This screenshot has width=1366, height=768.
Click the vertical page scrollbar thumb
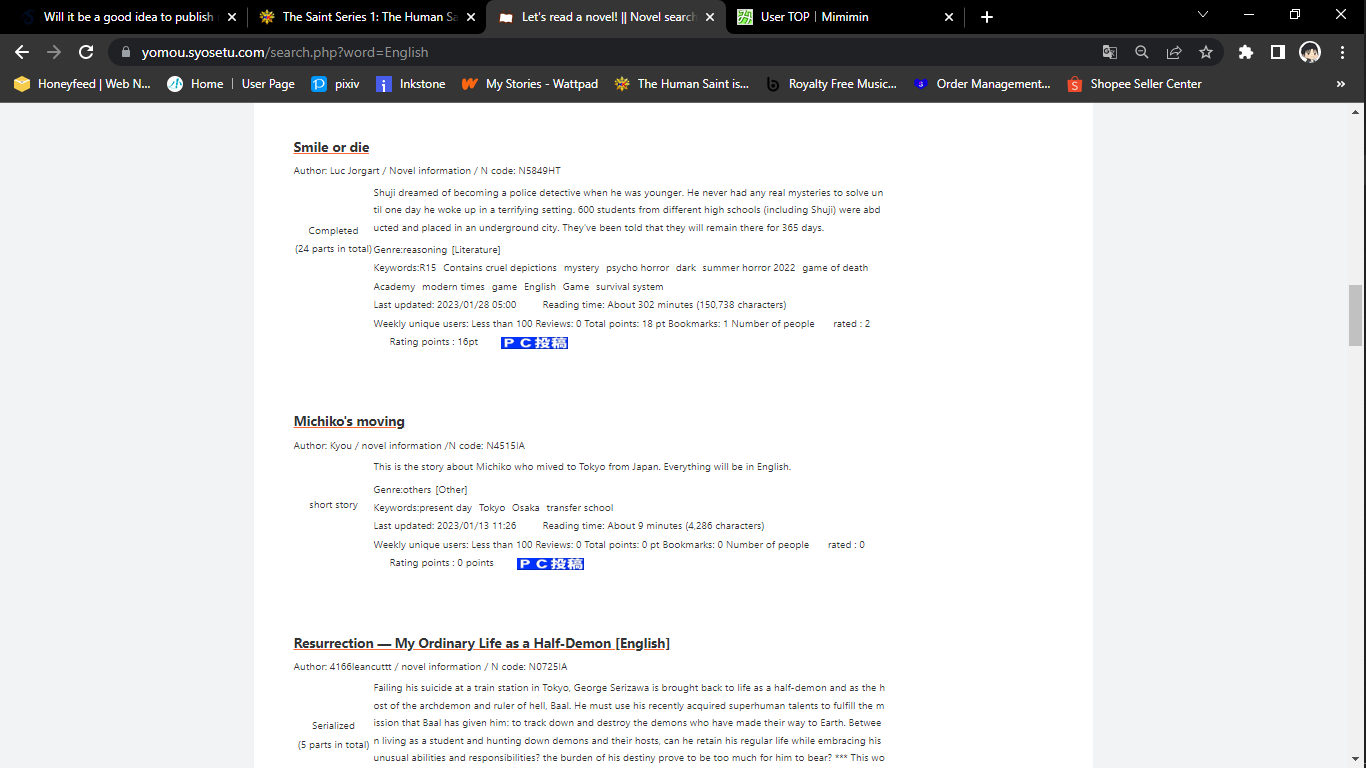(1356, 314)
